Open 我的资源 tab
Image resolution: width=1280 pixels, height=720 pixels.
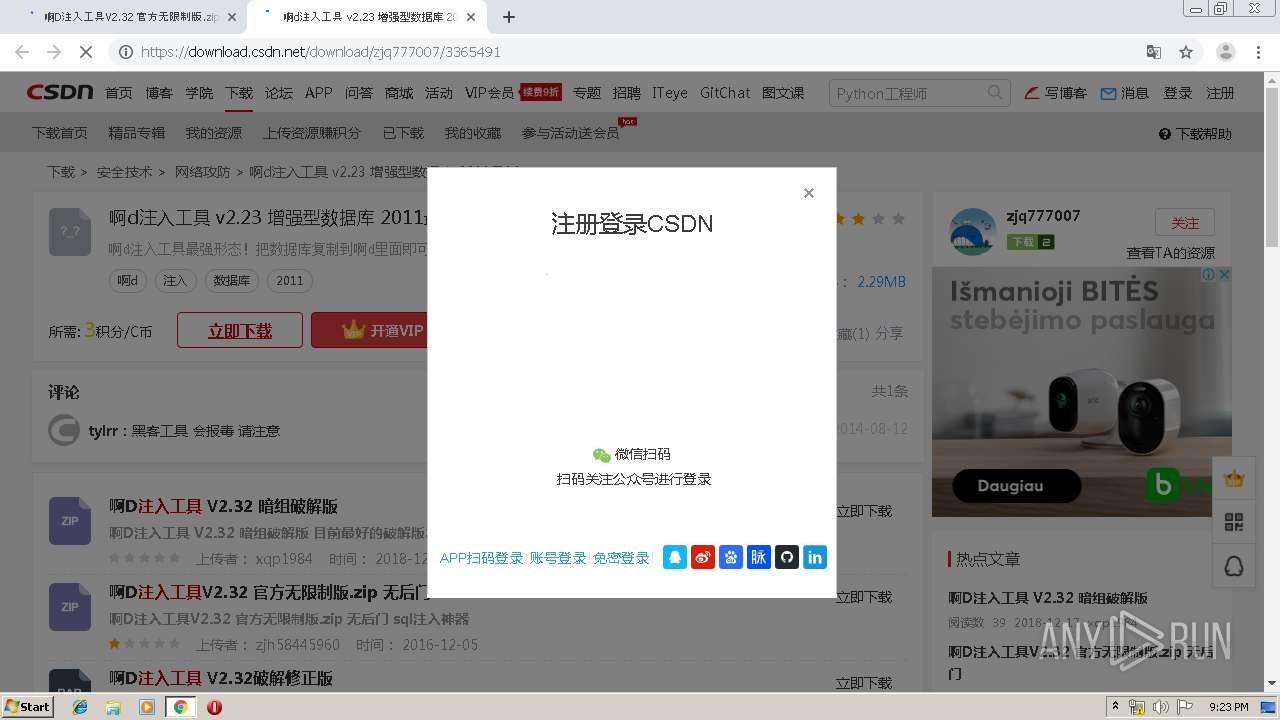(214, 133)
